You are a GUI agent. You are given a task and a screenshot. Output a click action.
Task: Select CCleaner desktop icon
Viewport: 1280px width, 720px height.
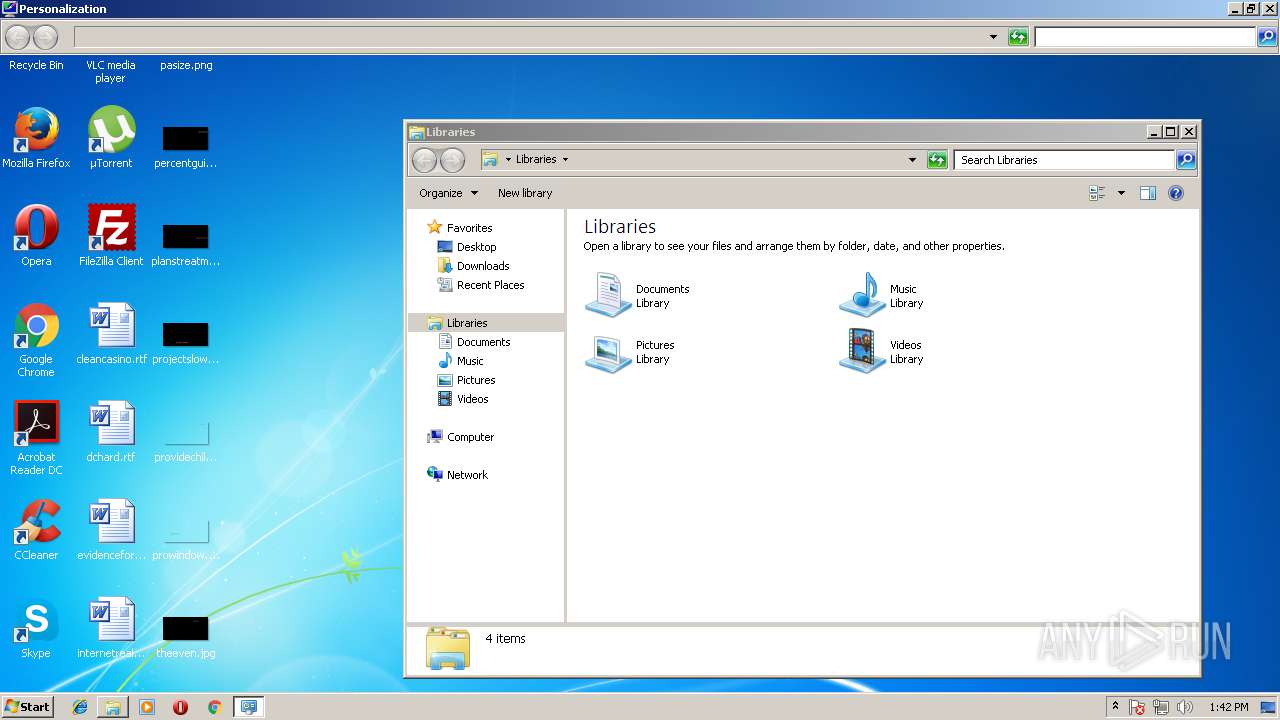coord(36,530)
